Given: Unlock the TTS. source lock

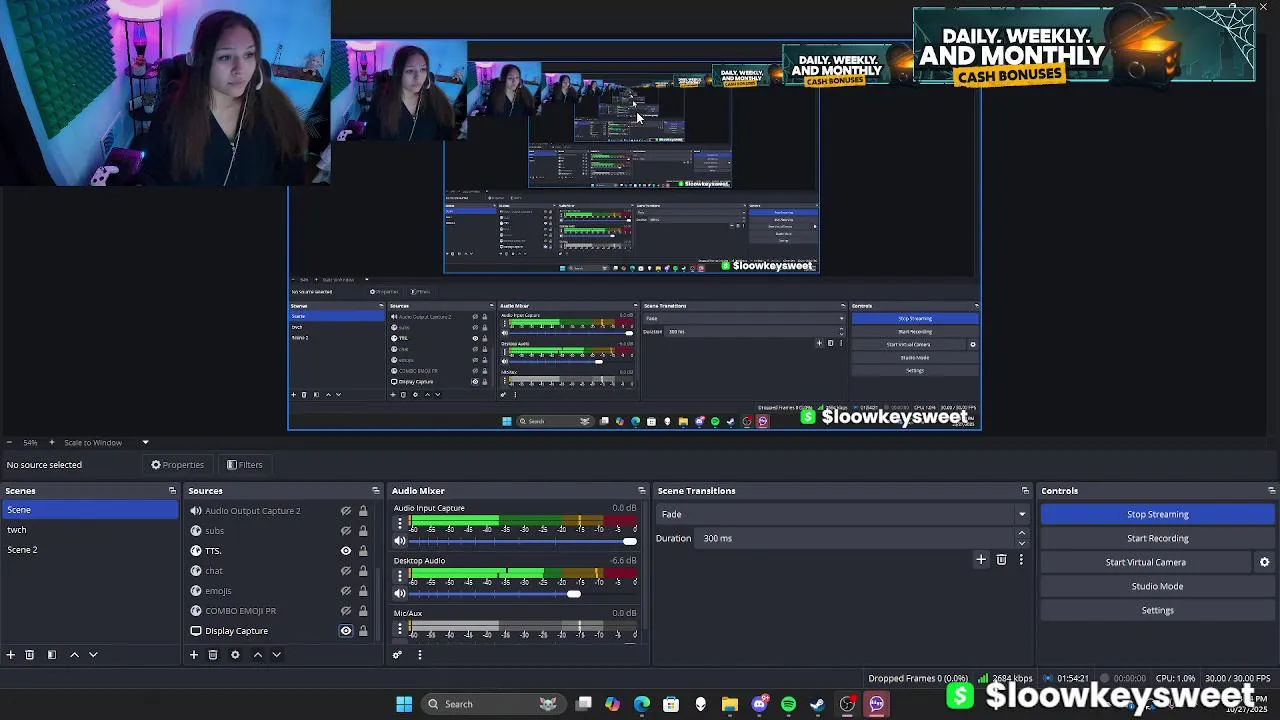Looking at the screenshot, I should pyautogui.click(x=363, y=551).
